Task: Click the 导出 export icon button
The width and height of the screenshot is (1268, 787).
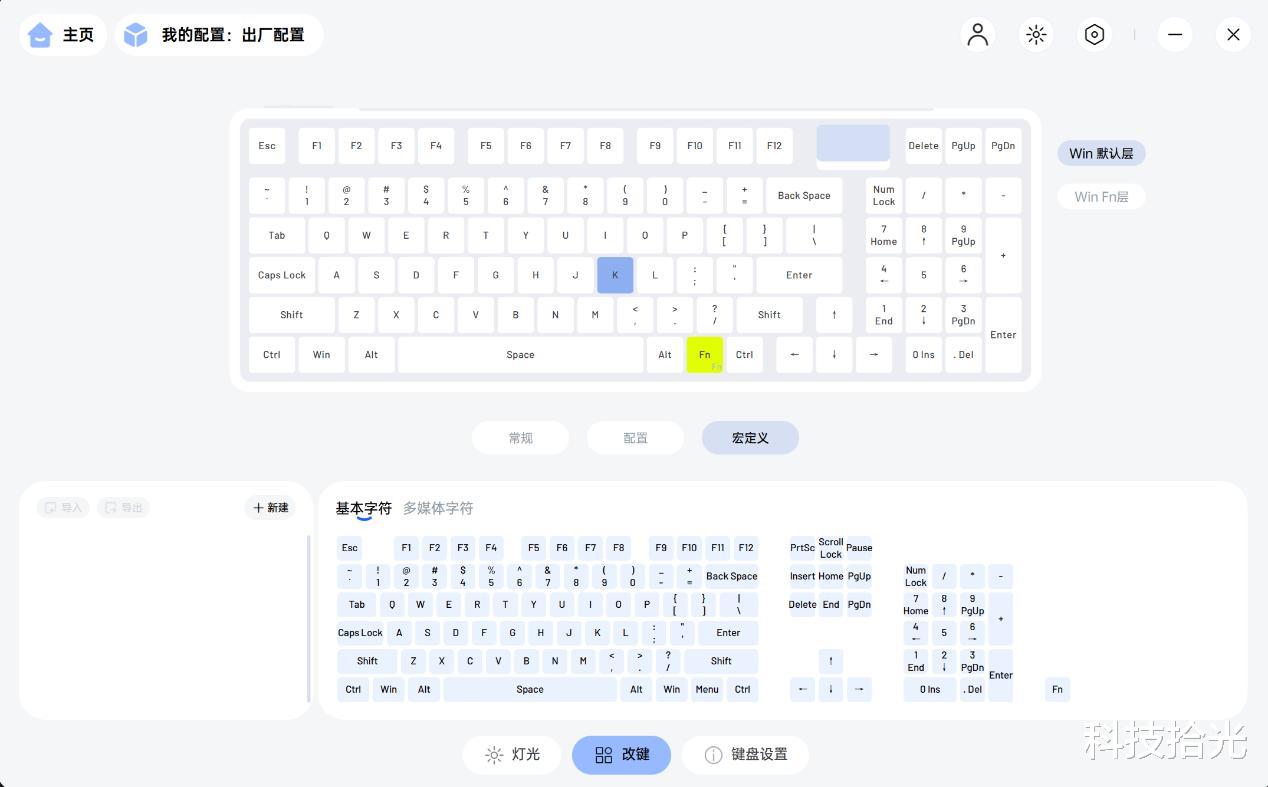Action: (124, 508)
